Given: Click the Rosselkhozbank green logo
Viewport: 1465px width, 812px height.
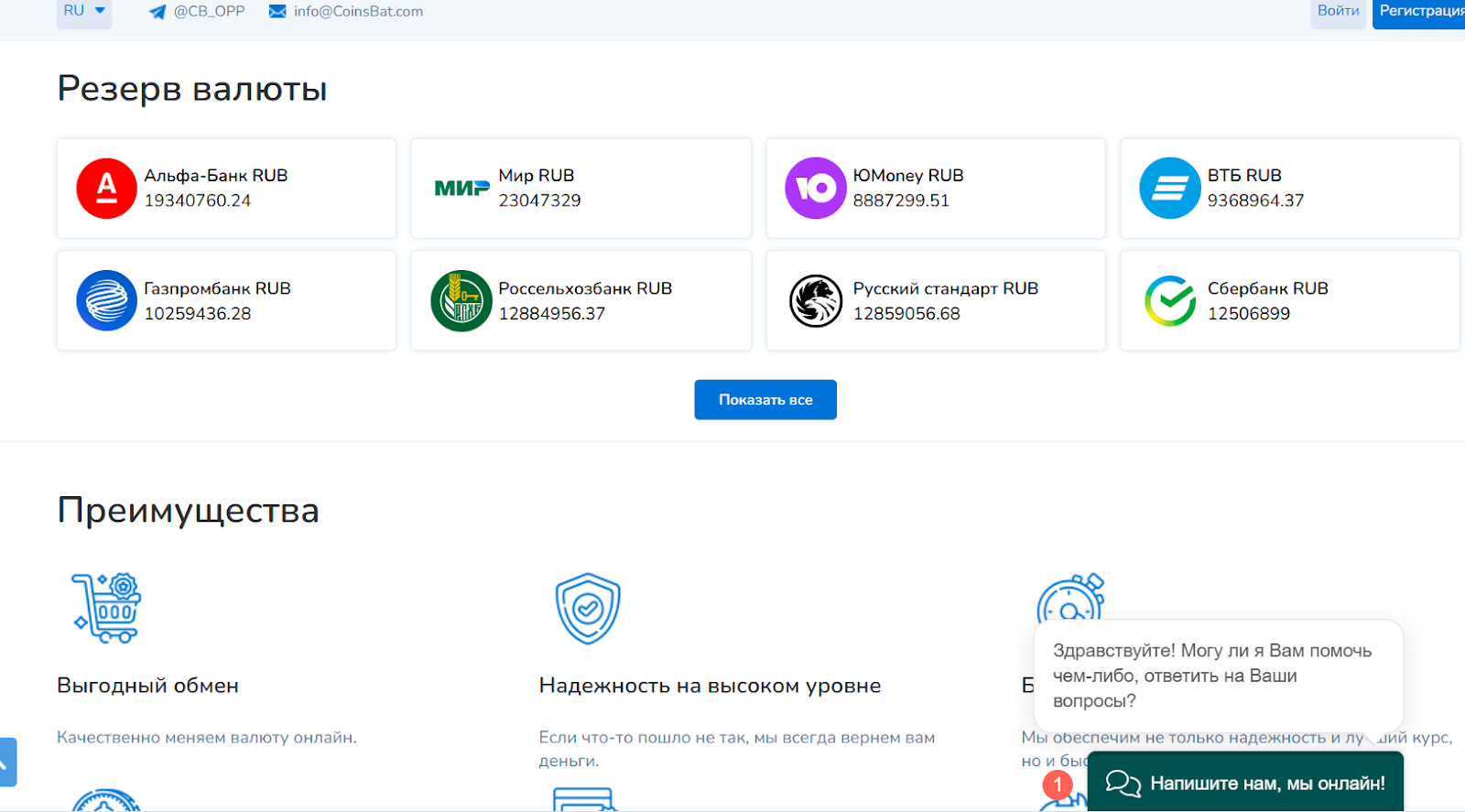Looking at the screenshot, I should [461, 300].
